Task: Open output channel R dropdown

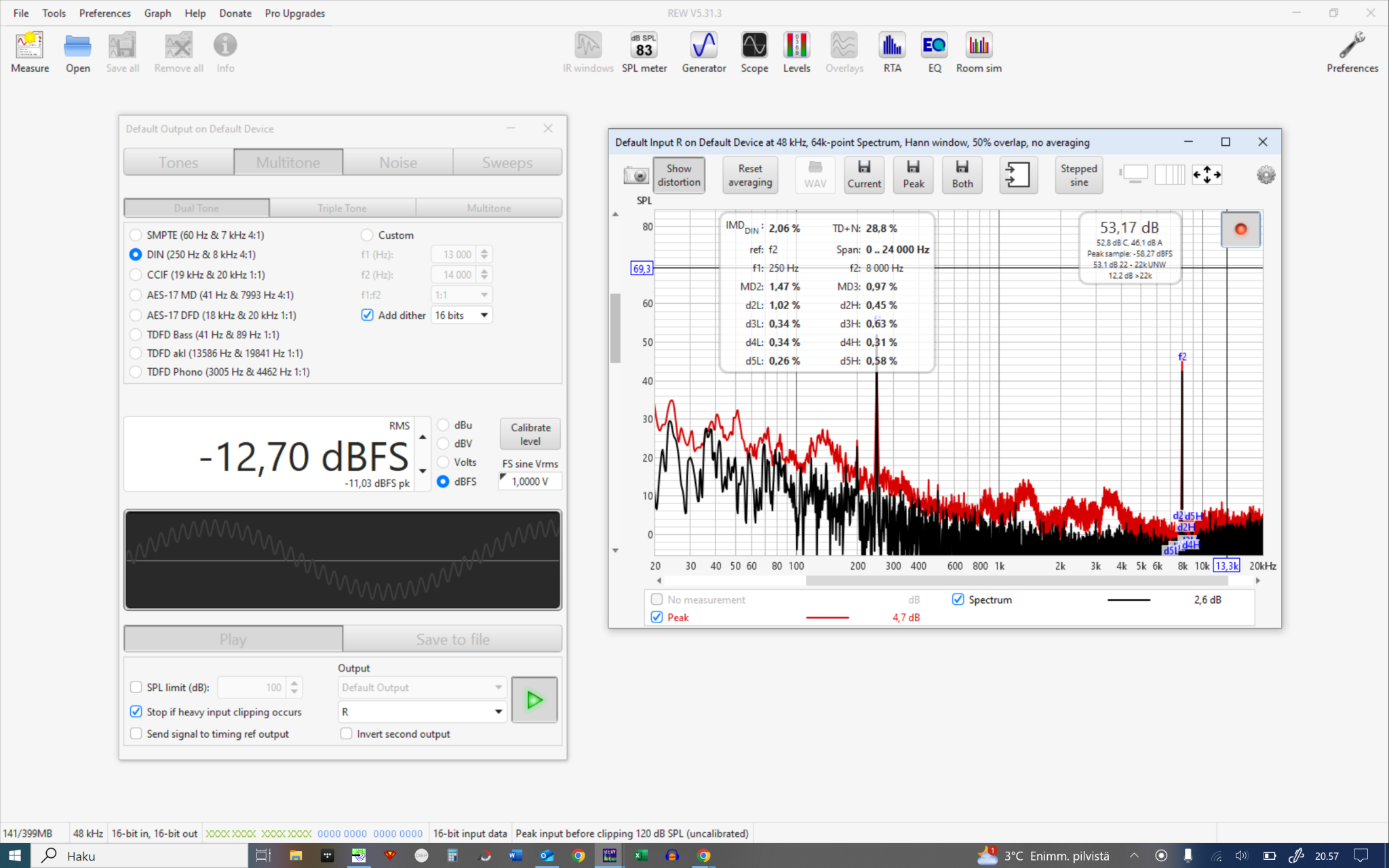Action: point(422,712)
